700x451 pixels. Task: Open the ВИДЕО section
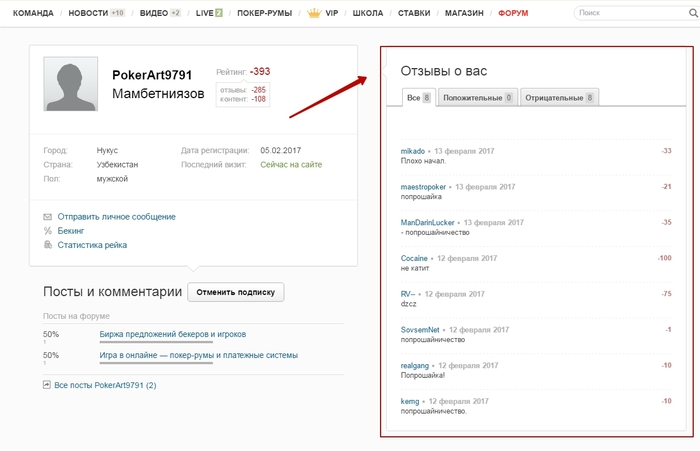pos(154,13)
